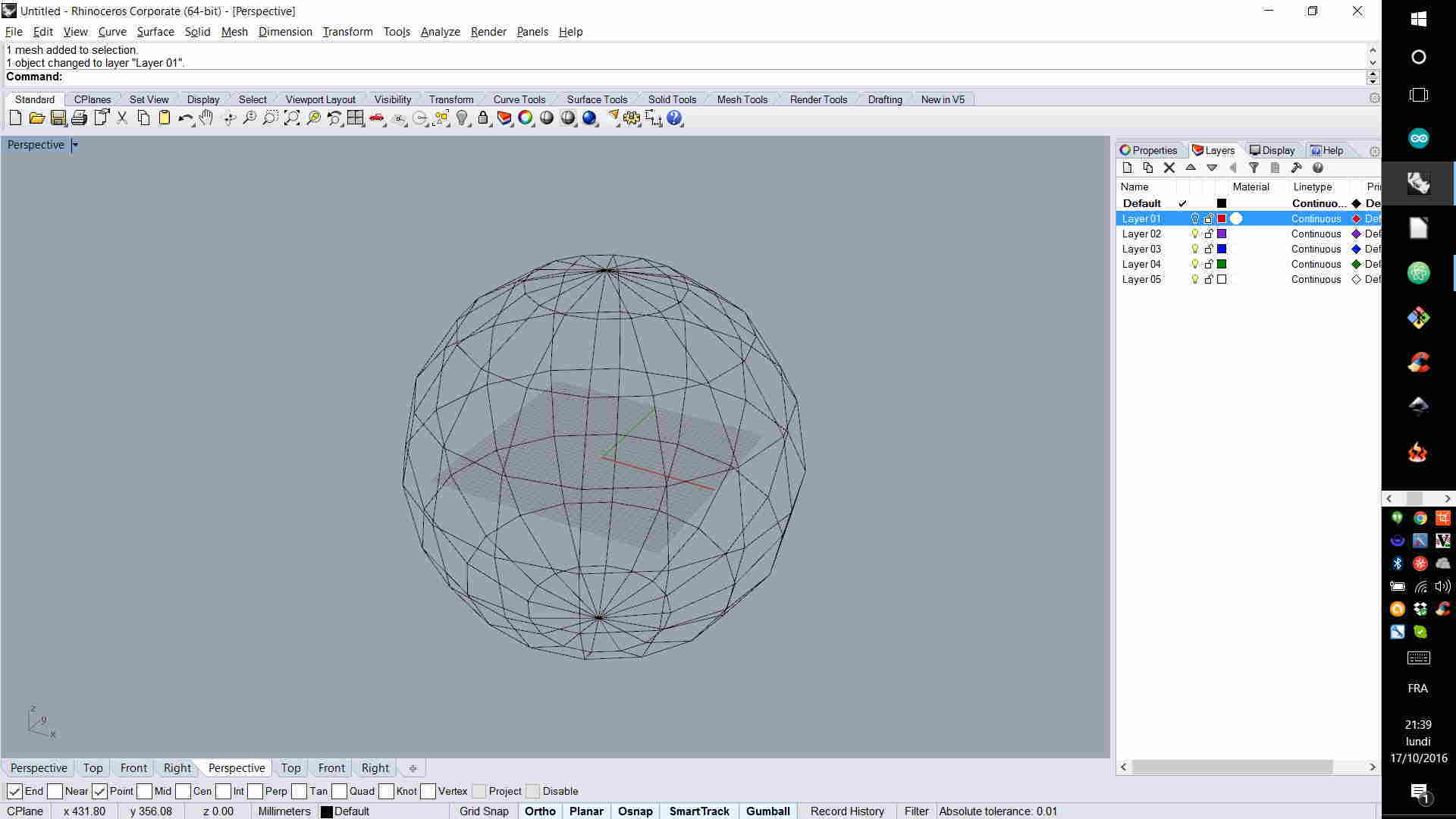Click the hide objects lightbulb toolbar icon
The width and height of the screenshot is (1456, 819).
point(462,118)
